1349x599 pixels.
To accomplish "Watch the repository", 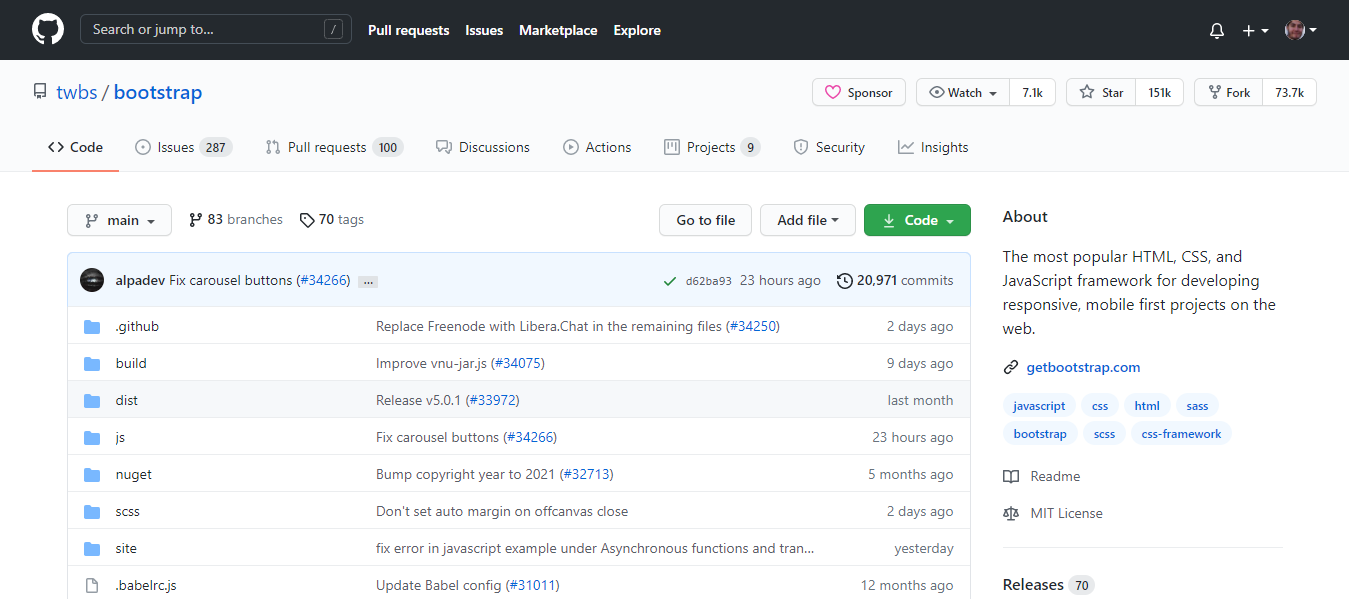I will point(960,92).
